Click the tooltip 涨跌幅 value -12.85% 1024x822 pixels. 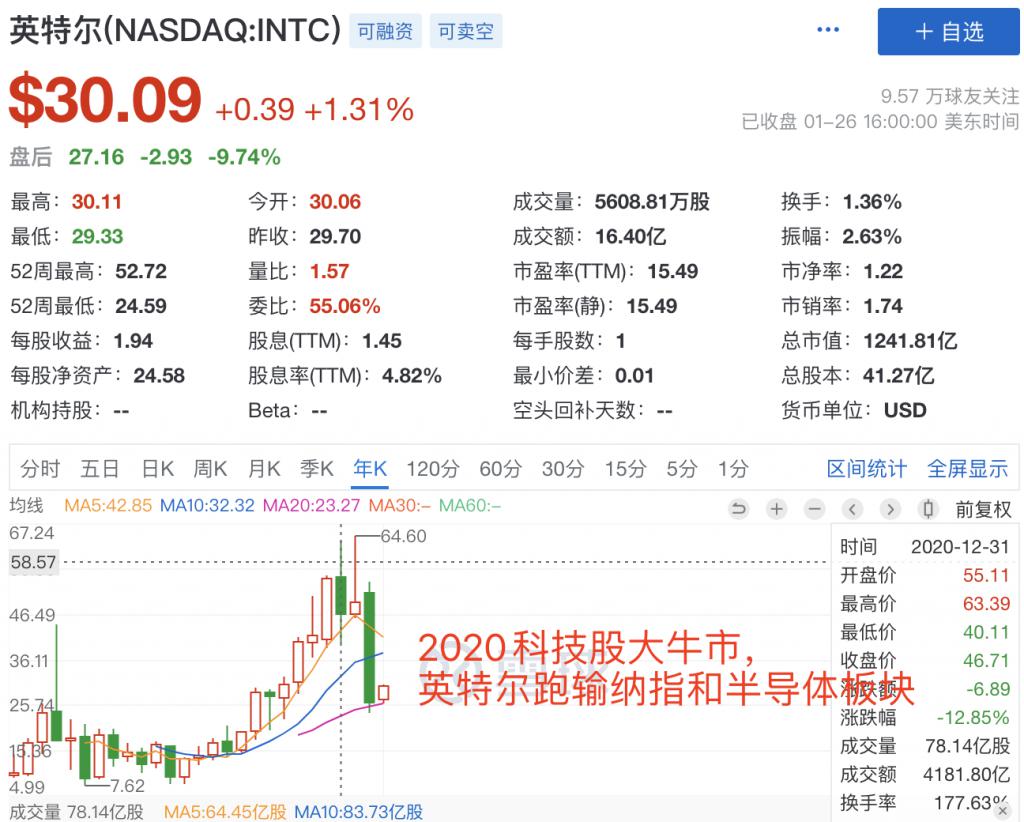973,718
